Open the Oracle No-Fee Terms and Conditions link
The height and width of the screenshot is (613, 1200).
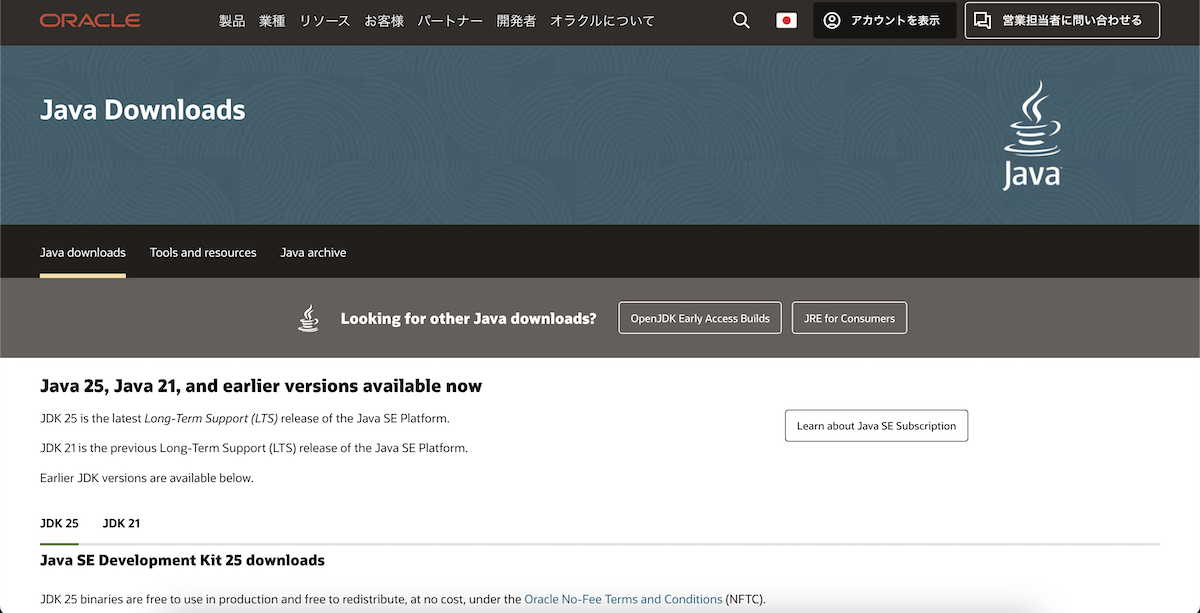pos(623,599)
